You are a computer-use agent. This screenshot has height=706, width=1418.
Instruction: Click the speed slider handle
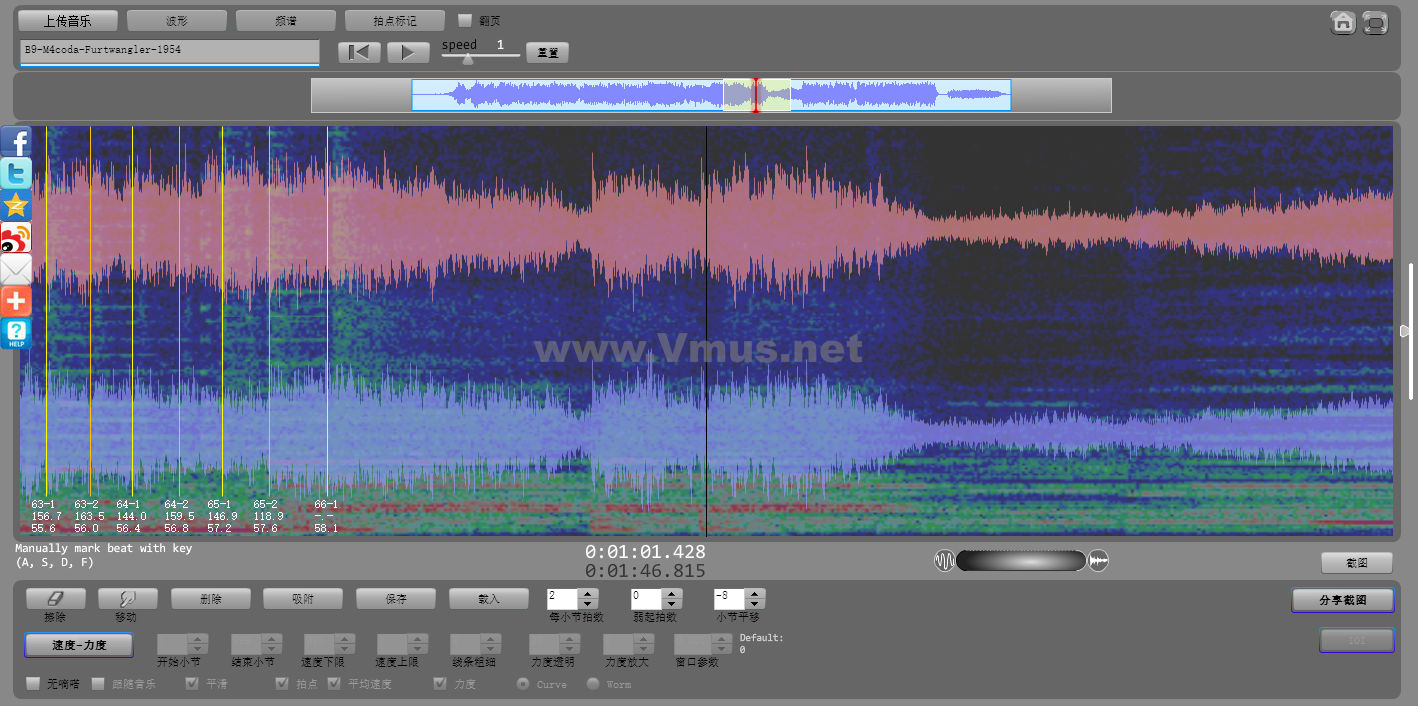467,59
